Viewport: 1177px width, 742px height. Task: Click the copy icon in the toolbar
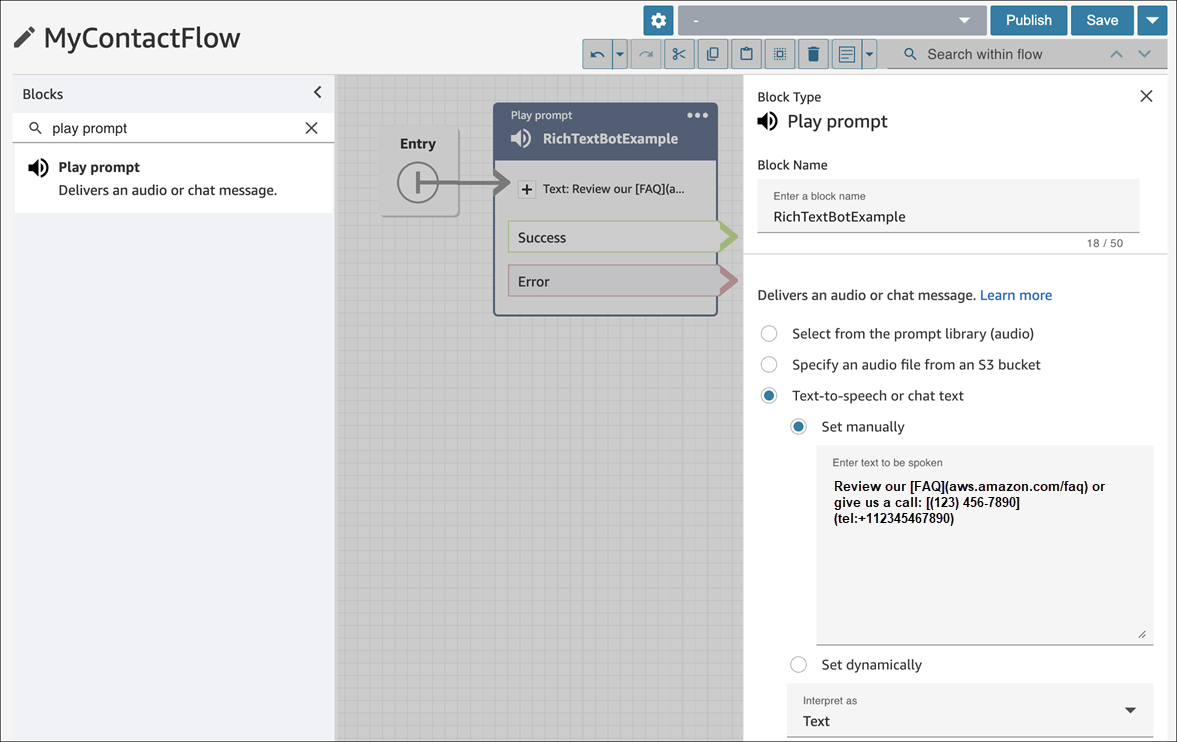coord(712,54)
